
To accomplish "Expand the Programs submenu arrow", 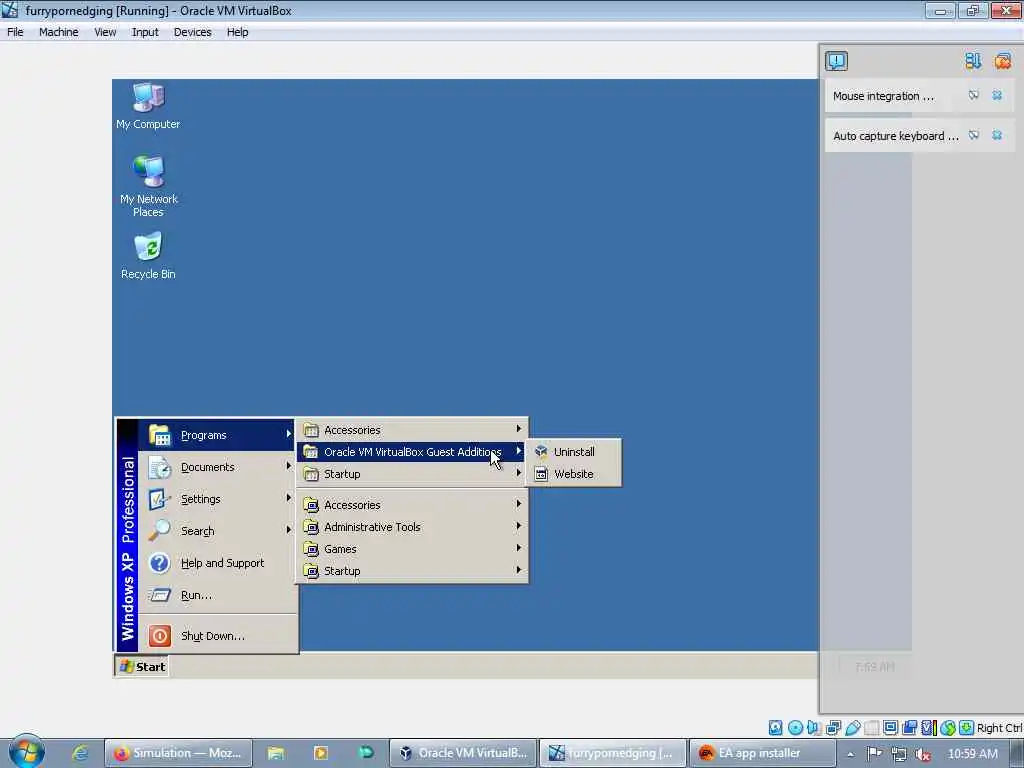I will point(289,434).
